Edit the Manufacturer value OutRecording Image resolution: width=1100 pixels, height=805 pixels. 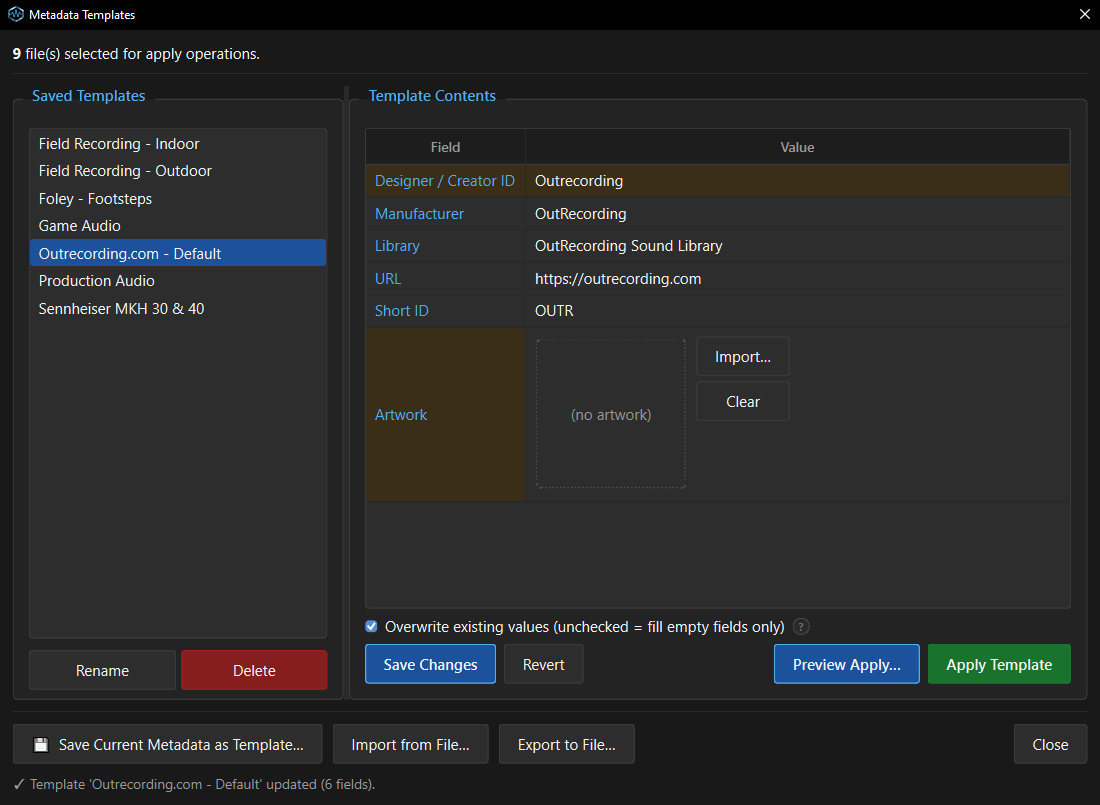pos(798,213)
